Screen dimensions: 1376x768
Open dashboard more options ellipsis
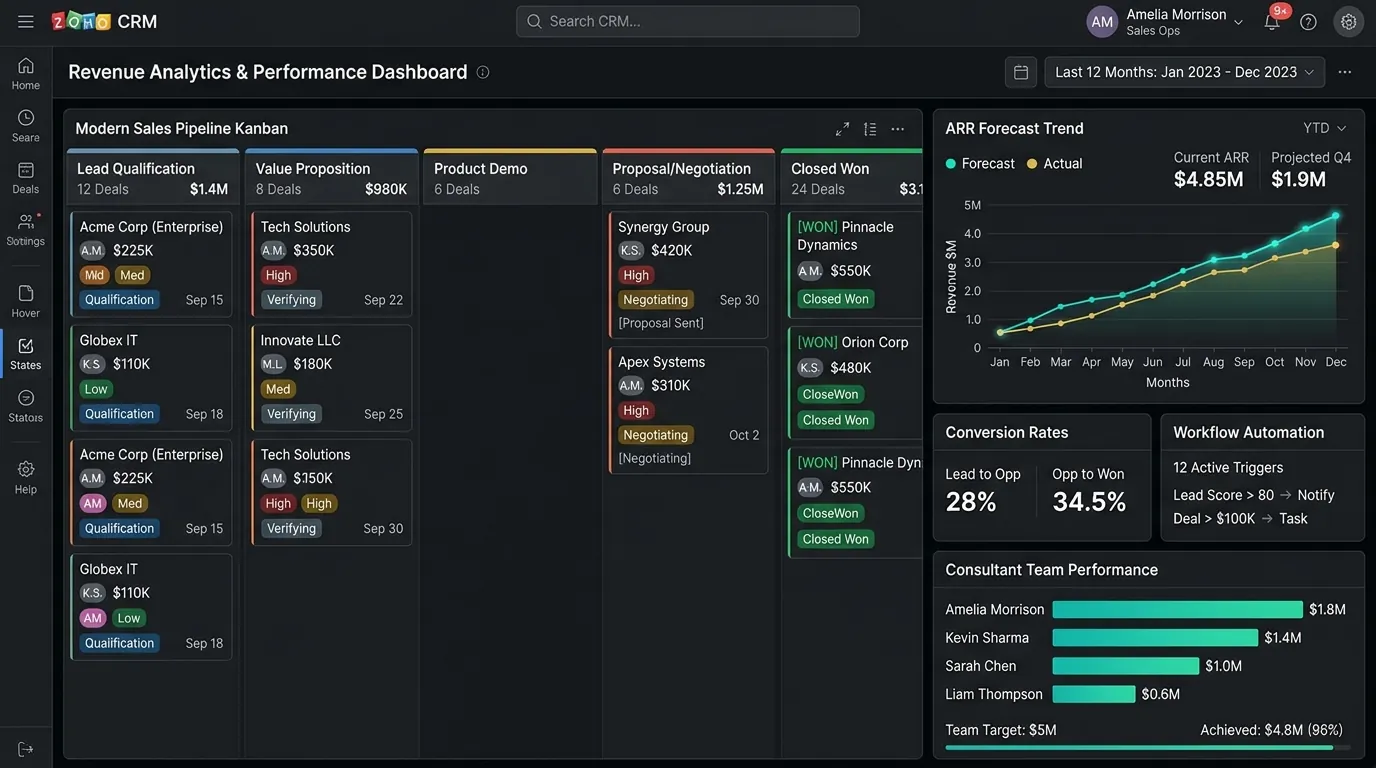(x=1345, y=72)
